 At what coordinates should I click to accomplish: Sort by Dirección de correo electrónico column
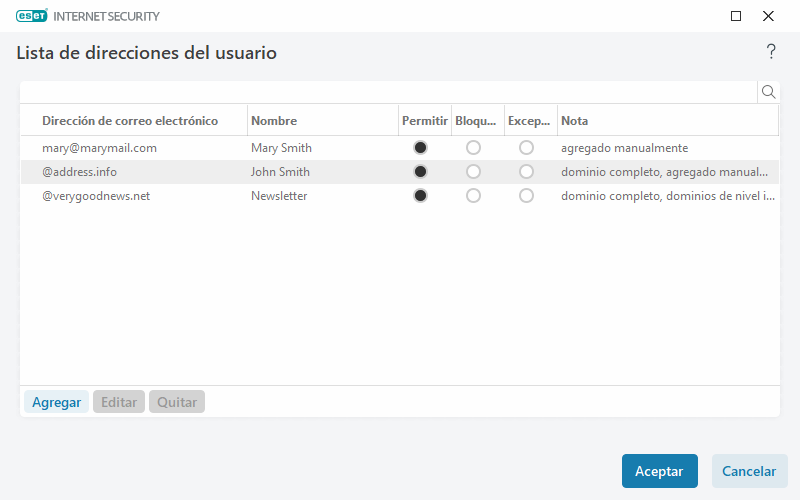130,121
